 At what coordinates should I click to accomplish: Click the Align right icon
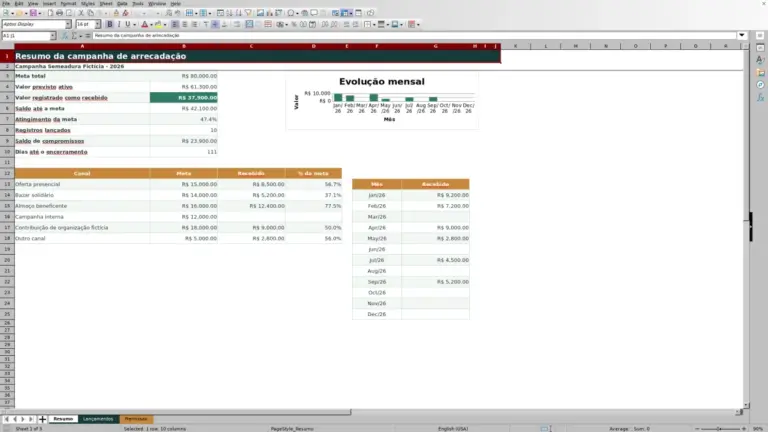click(194, 24)
